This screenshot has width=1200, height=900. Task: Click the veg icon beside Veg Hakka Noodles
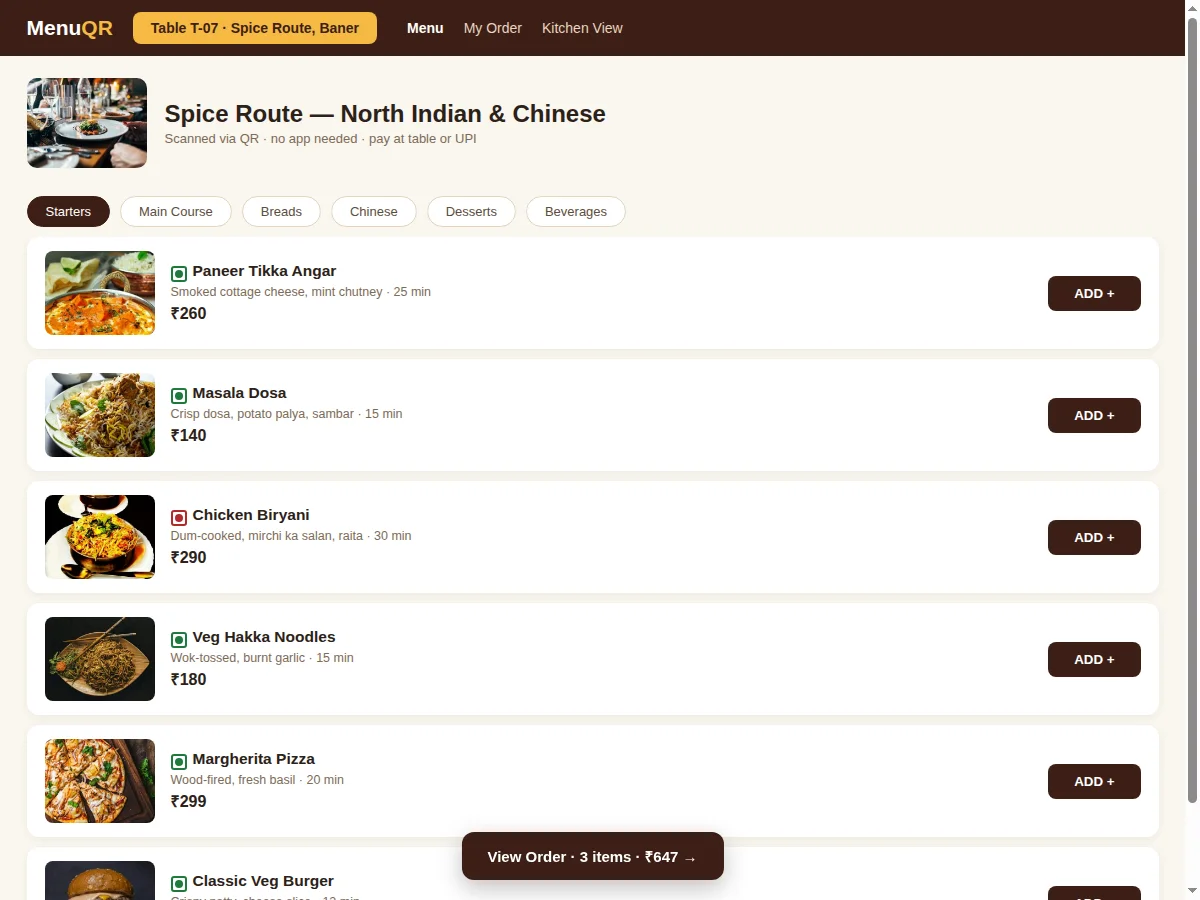pos(179,639)
